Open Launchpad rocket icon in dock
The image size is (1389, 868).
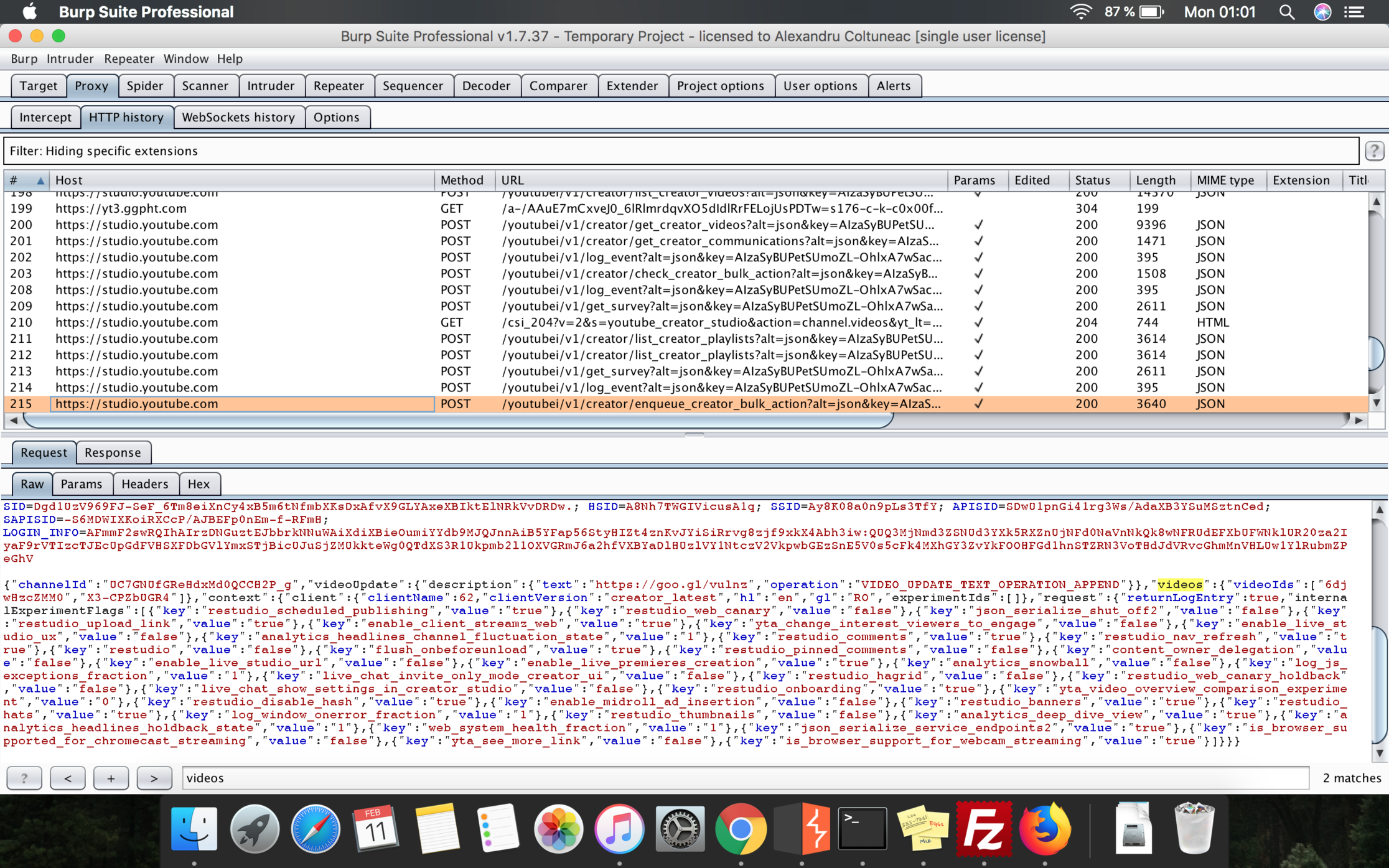255,829
